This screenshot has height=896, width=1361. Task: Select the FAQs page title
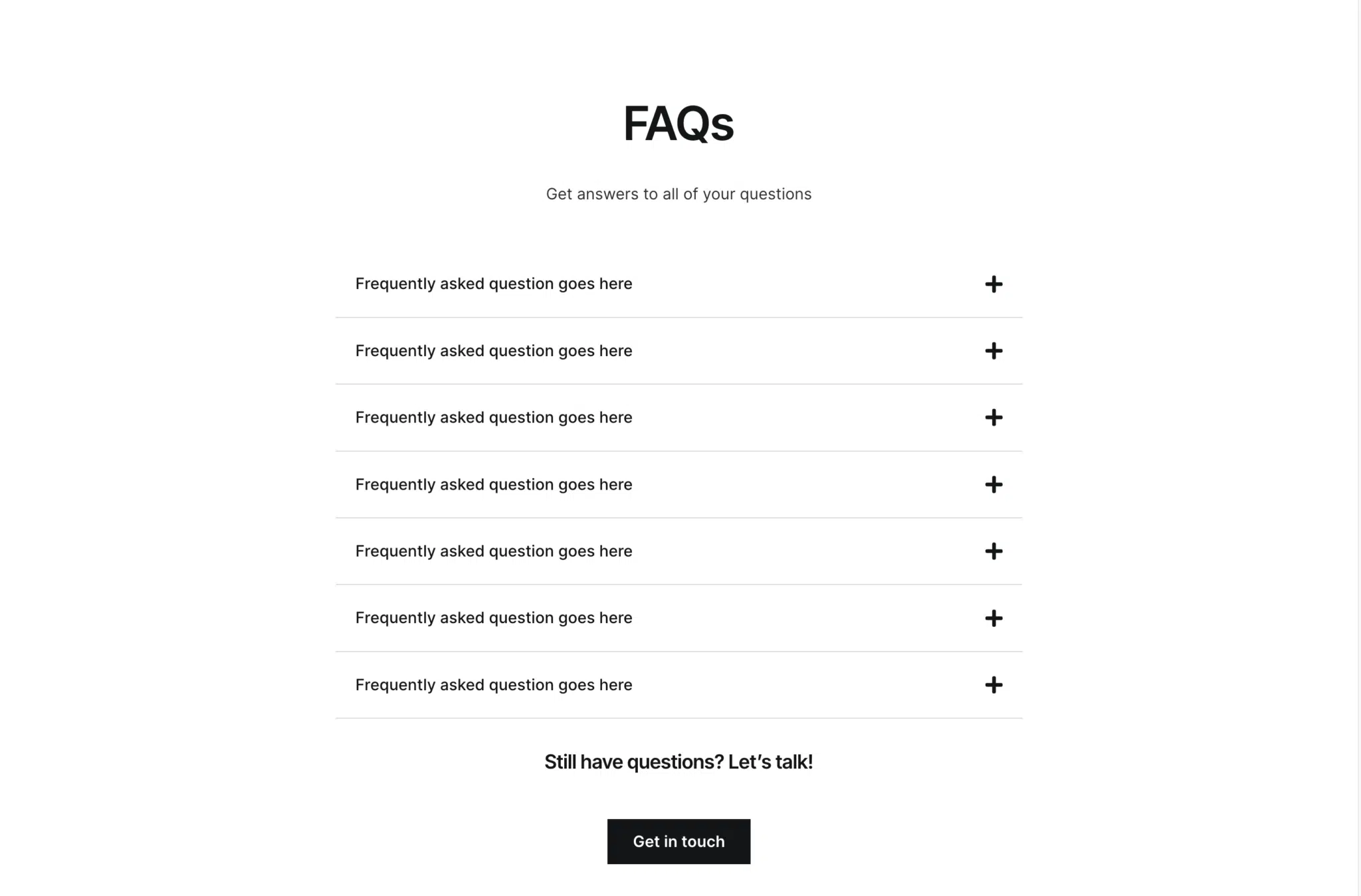point(679,124)
